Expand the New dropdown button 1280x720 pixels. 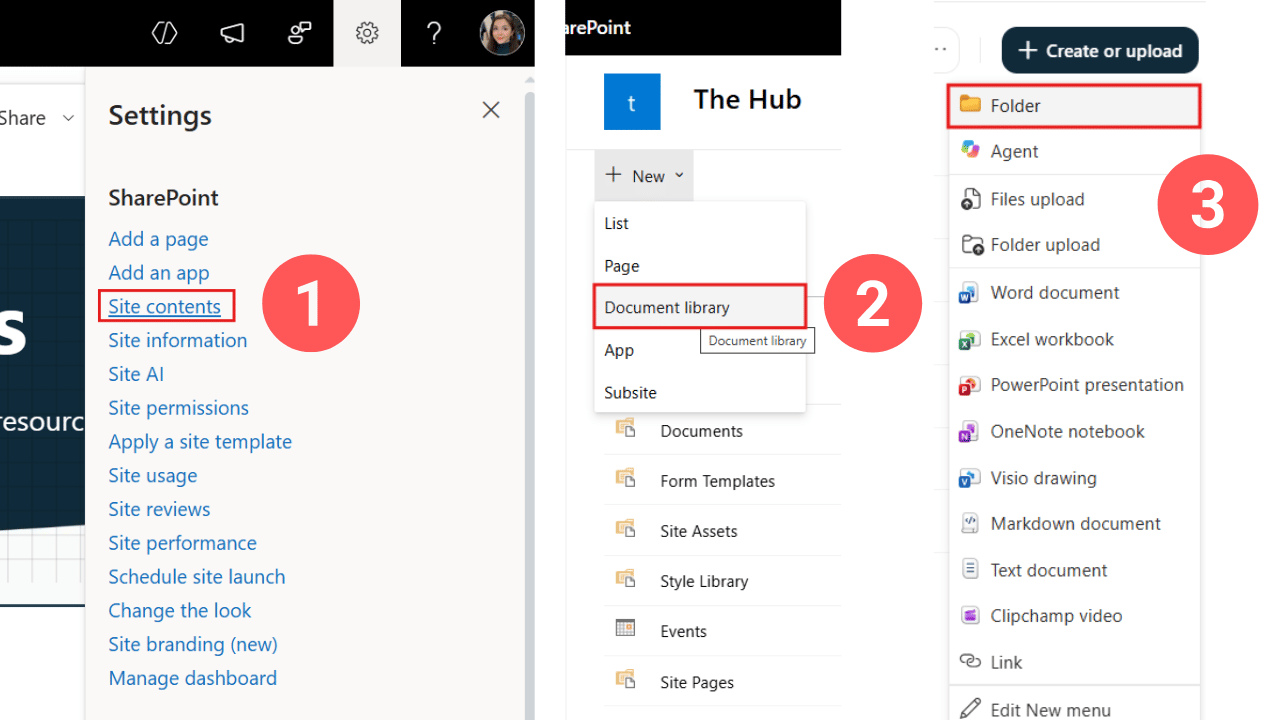click(x=644, y=176)
